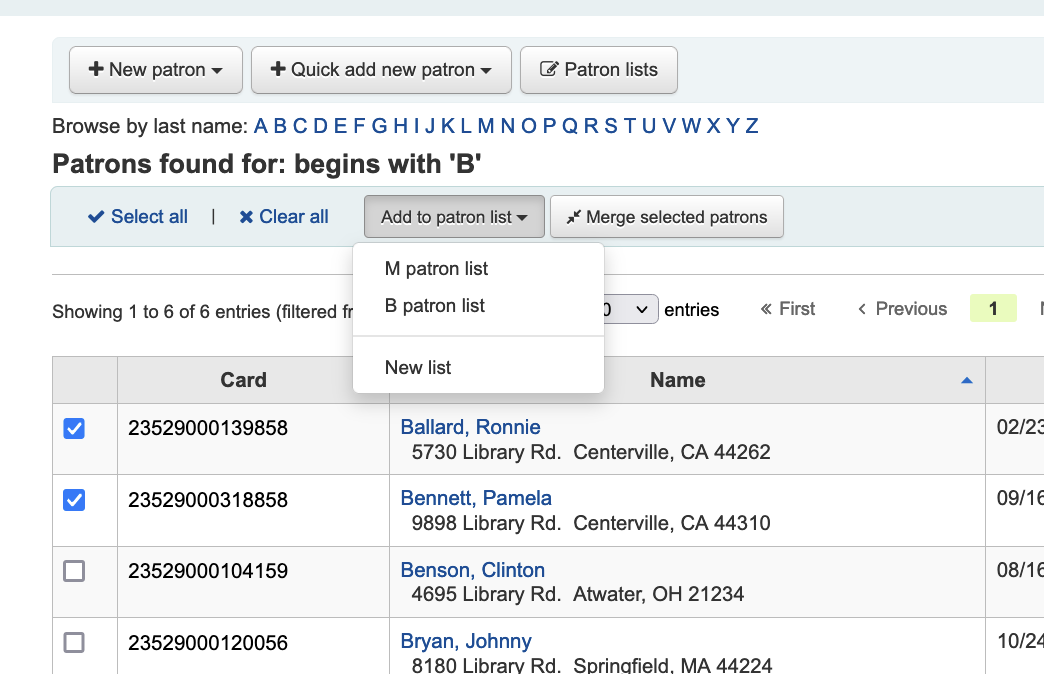Go to Previous page of results

point(902,309)
